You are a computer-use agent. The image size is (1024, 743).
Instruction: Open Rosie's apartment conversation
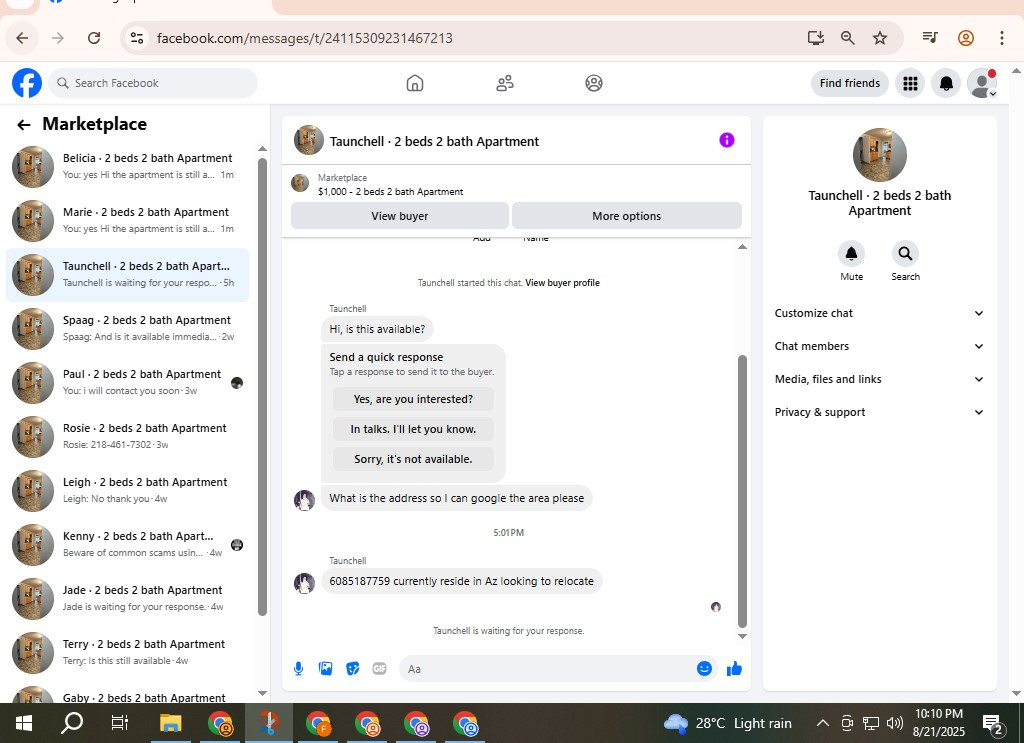click(x=128, y=437)
